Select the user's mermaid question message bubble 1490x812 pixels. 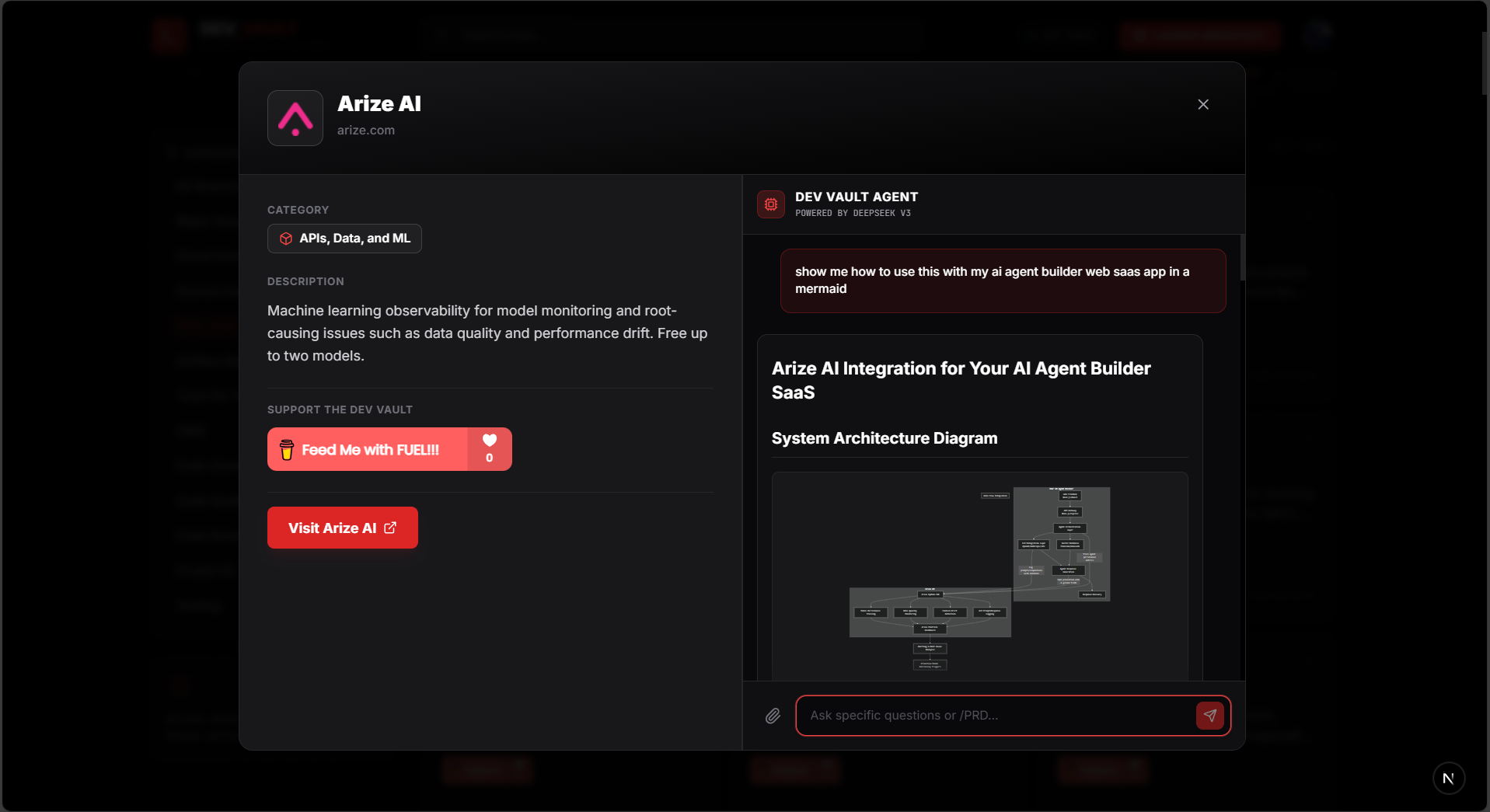tap(1003, 281)
